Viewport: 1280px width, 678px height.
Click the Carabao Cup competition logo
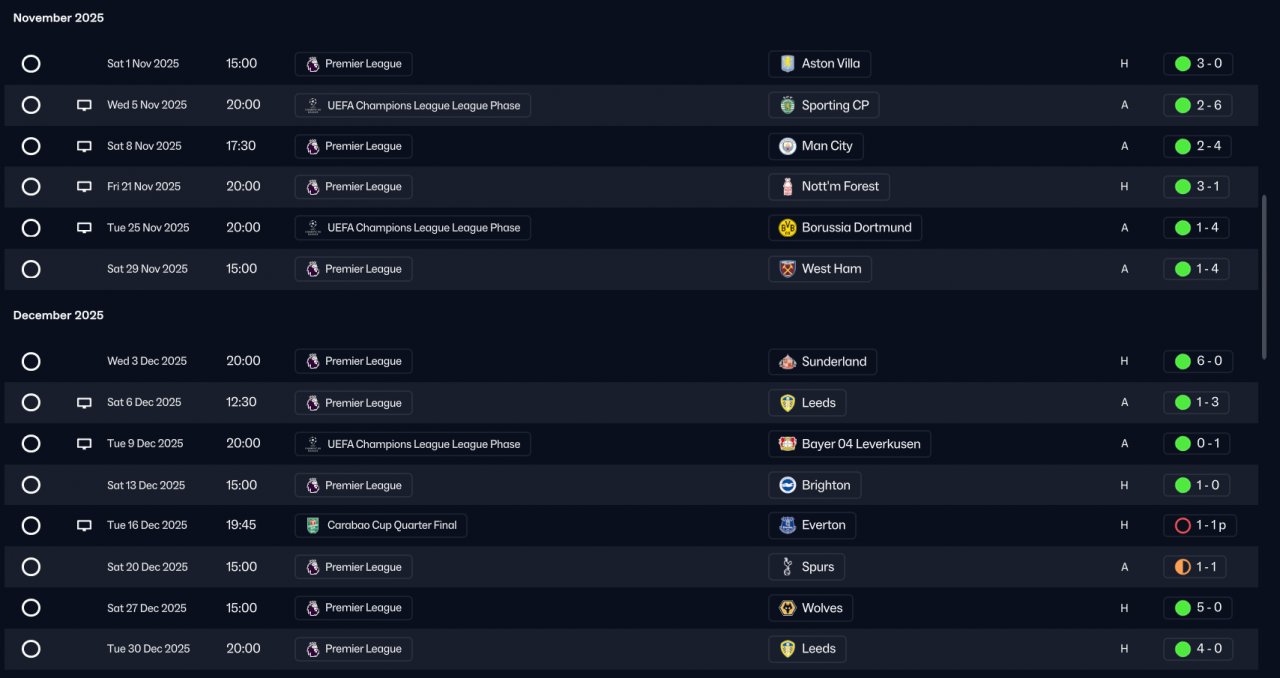313,526
